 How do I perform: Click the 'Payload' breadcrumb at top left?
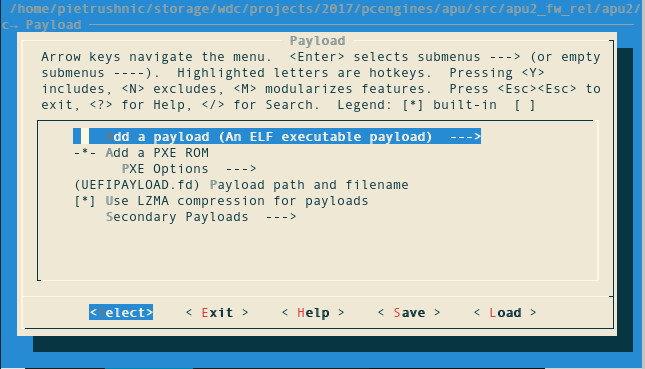tap(53, 25)
